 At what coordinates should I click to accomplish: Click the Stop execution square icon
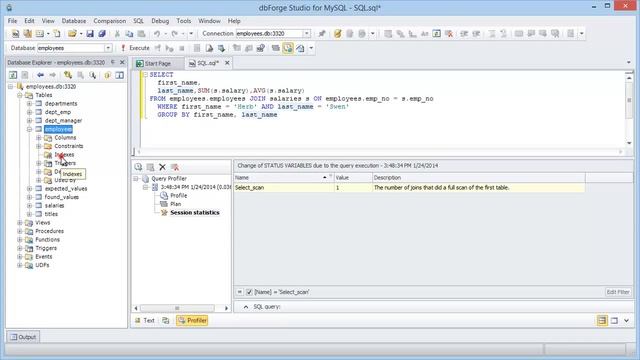pyautogui.click(x=182, y=48)
